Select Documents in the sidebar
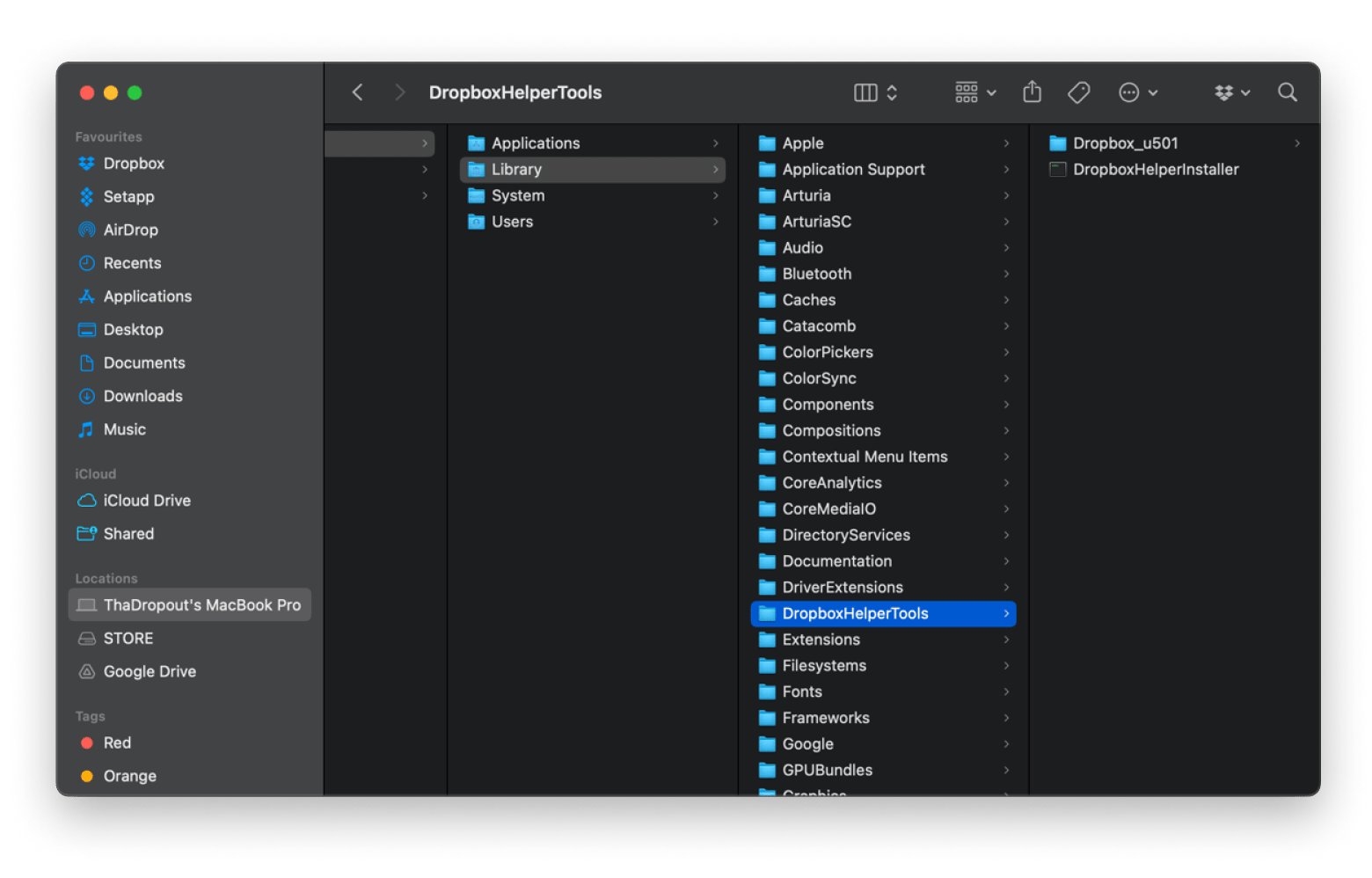Image resolution: width=1372 pixels, height=878 pixels. [x=144, y=363]
